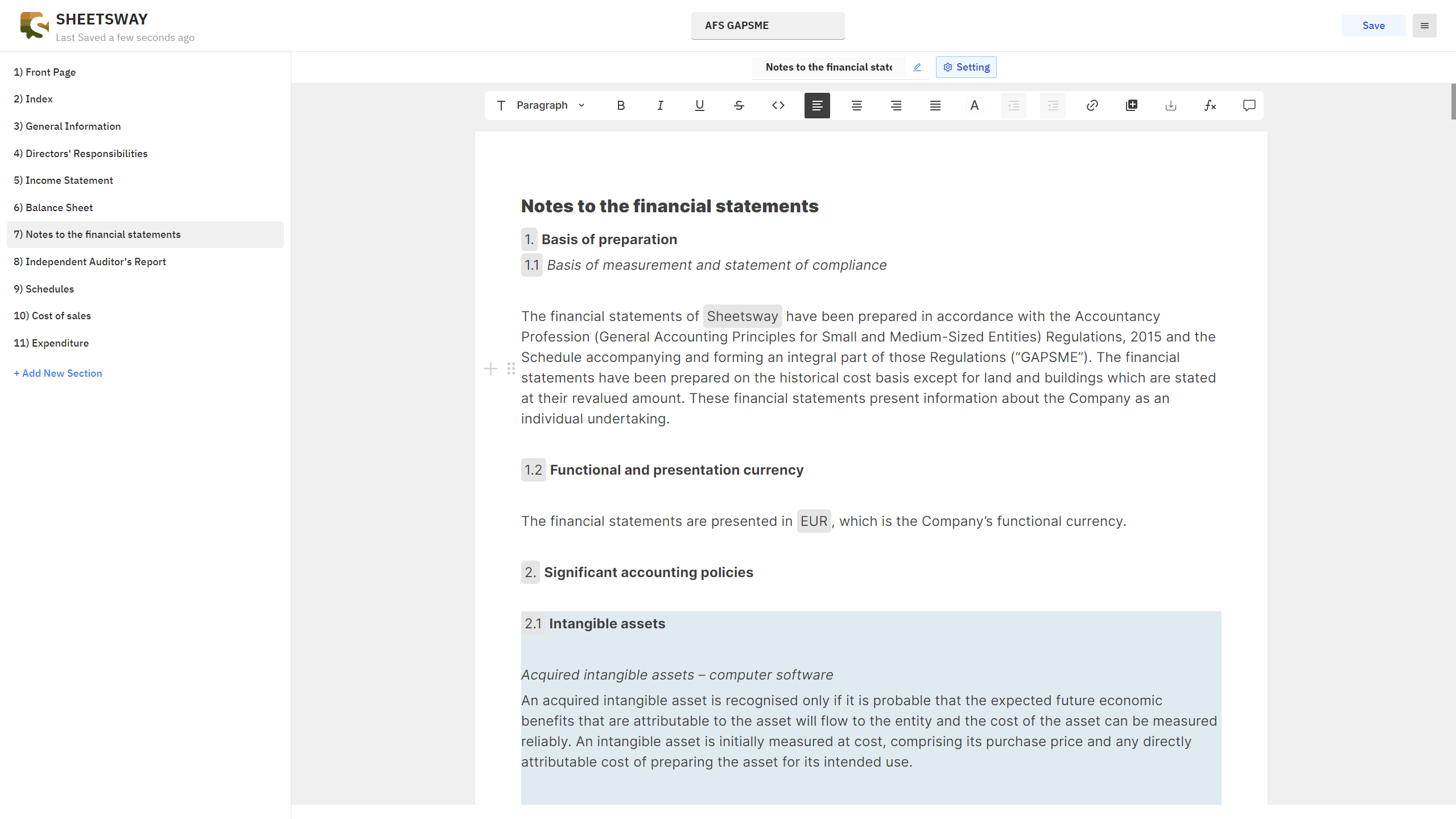Apply strikethrough formatting
1456x819 pixels.
click(739, 105)
